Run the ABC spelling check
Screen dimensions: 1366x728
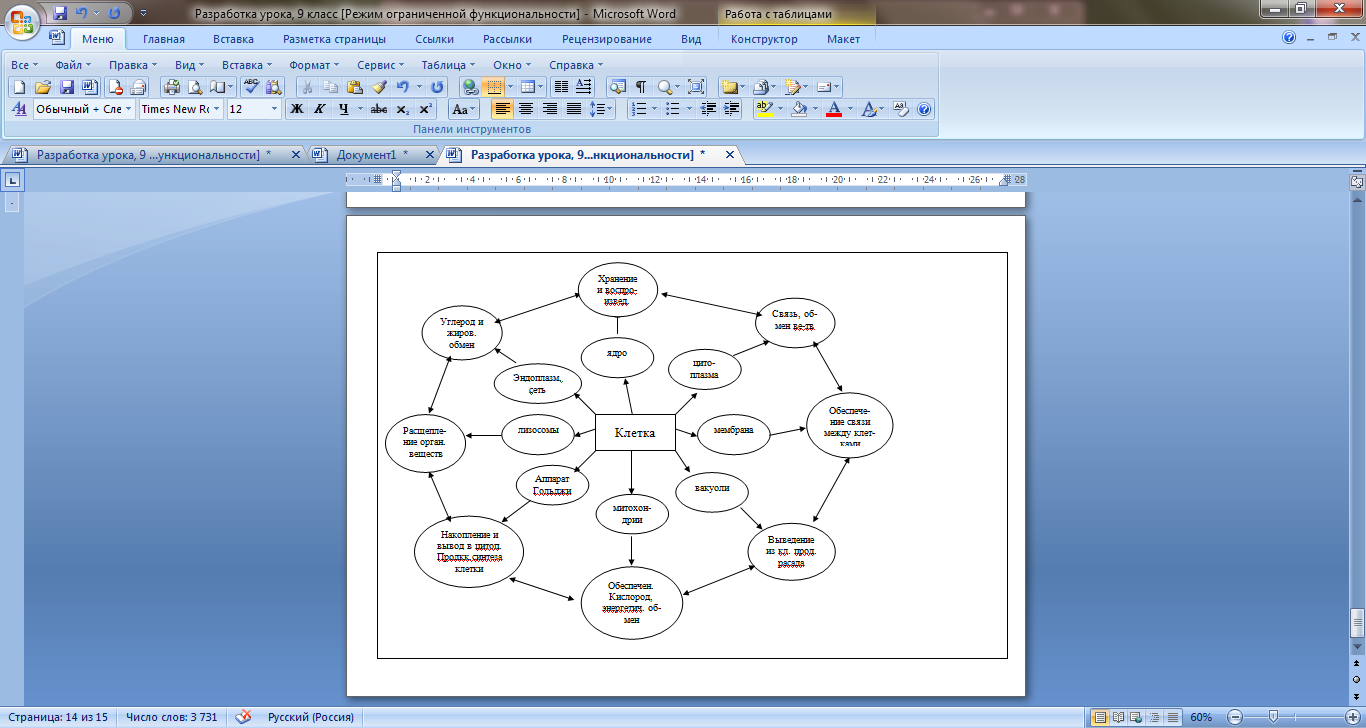(x=251, y=87)
